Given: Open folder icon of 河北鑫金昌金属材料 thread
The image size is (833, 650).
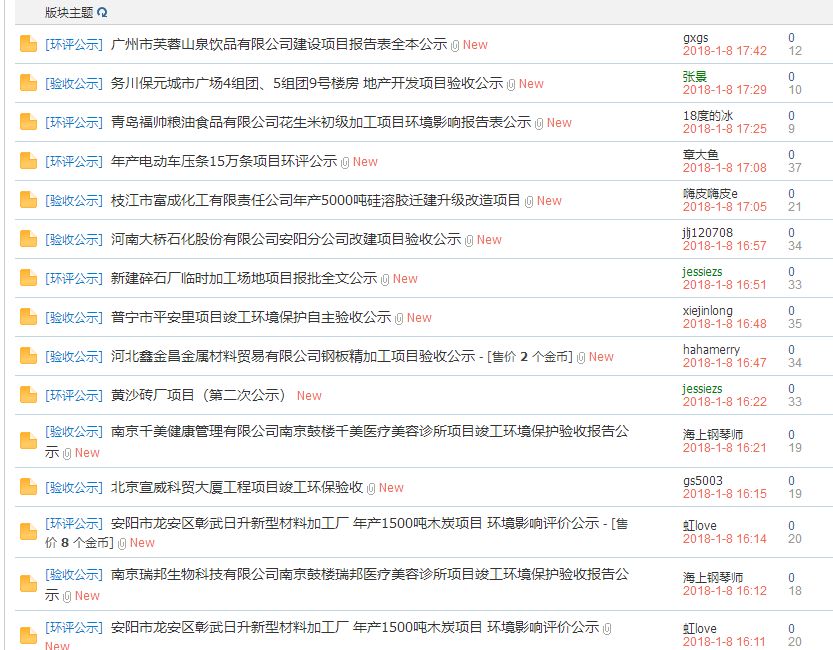Looking at the screenshot, I should click(28, 356).
